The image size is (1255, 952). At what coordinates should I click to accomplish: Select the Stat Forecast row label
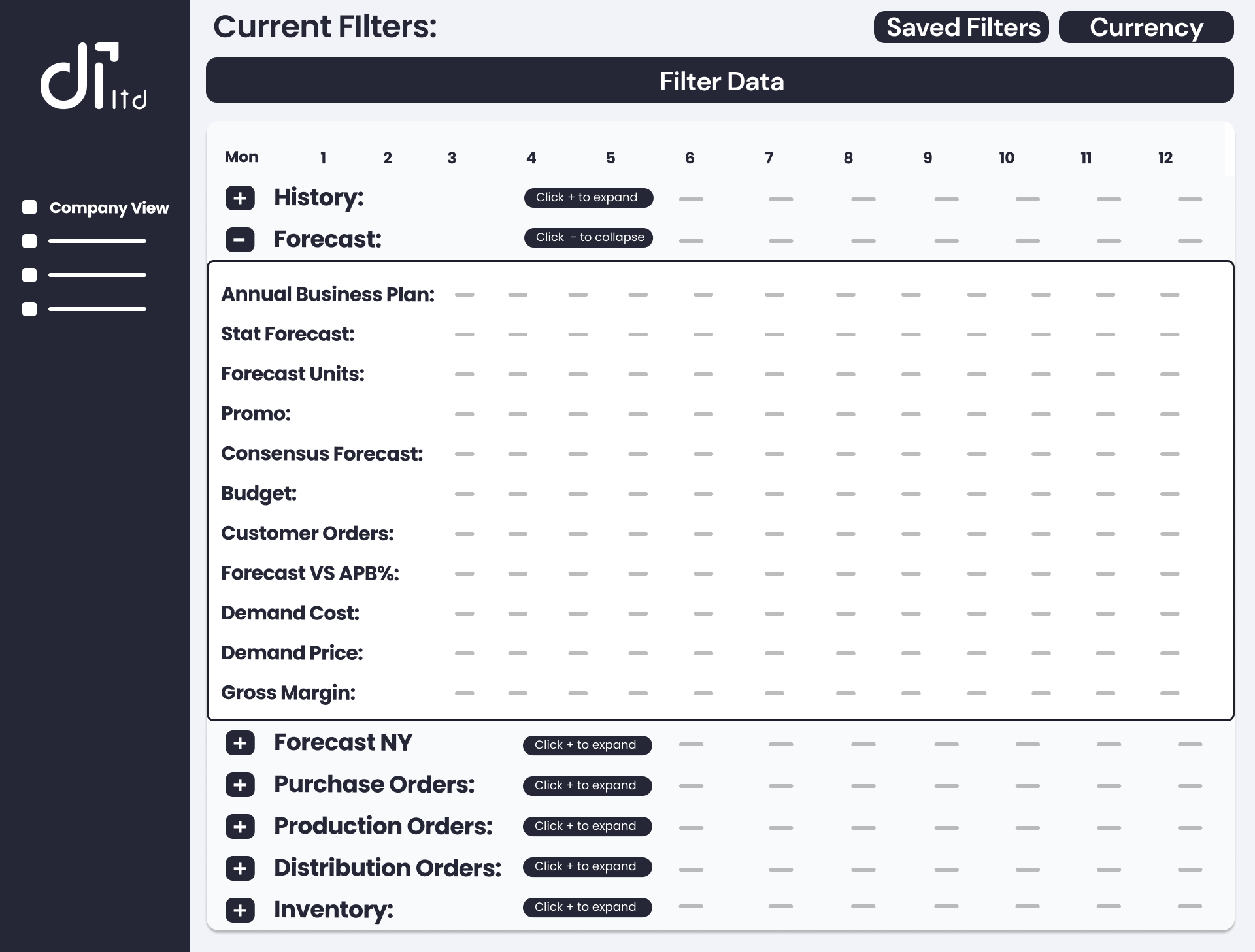288,335
